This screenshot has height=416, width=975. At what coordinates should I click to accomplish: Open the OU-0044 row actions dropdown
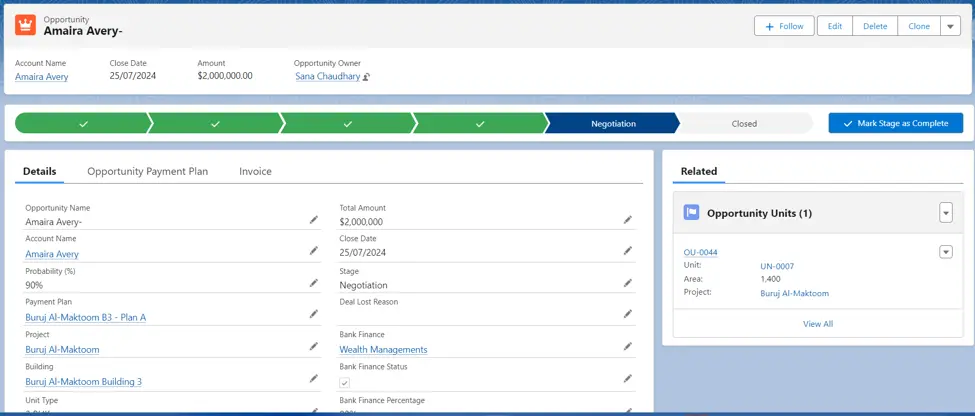[x=946, y=252]
